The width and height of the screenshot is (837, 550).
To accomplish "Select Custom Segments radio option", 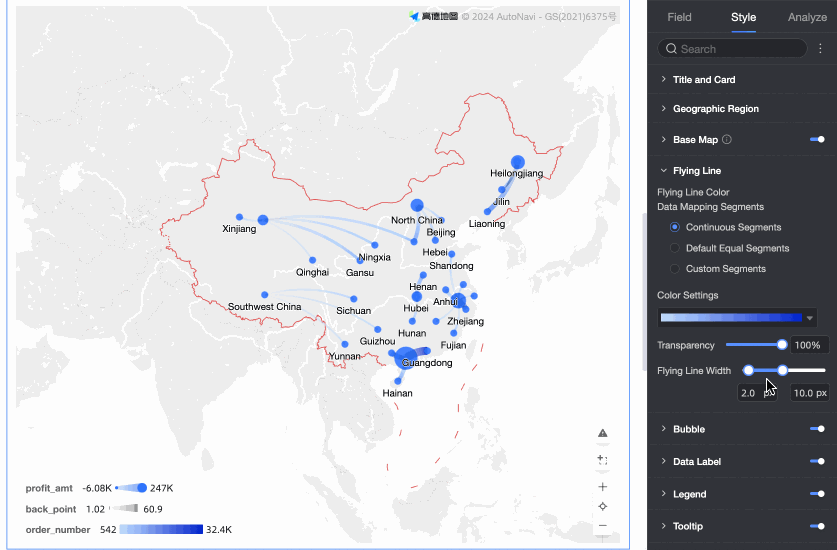I will click(675, 269).
